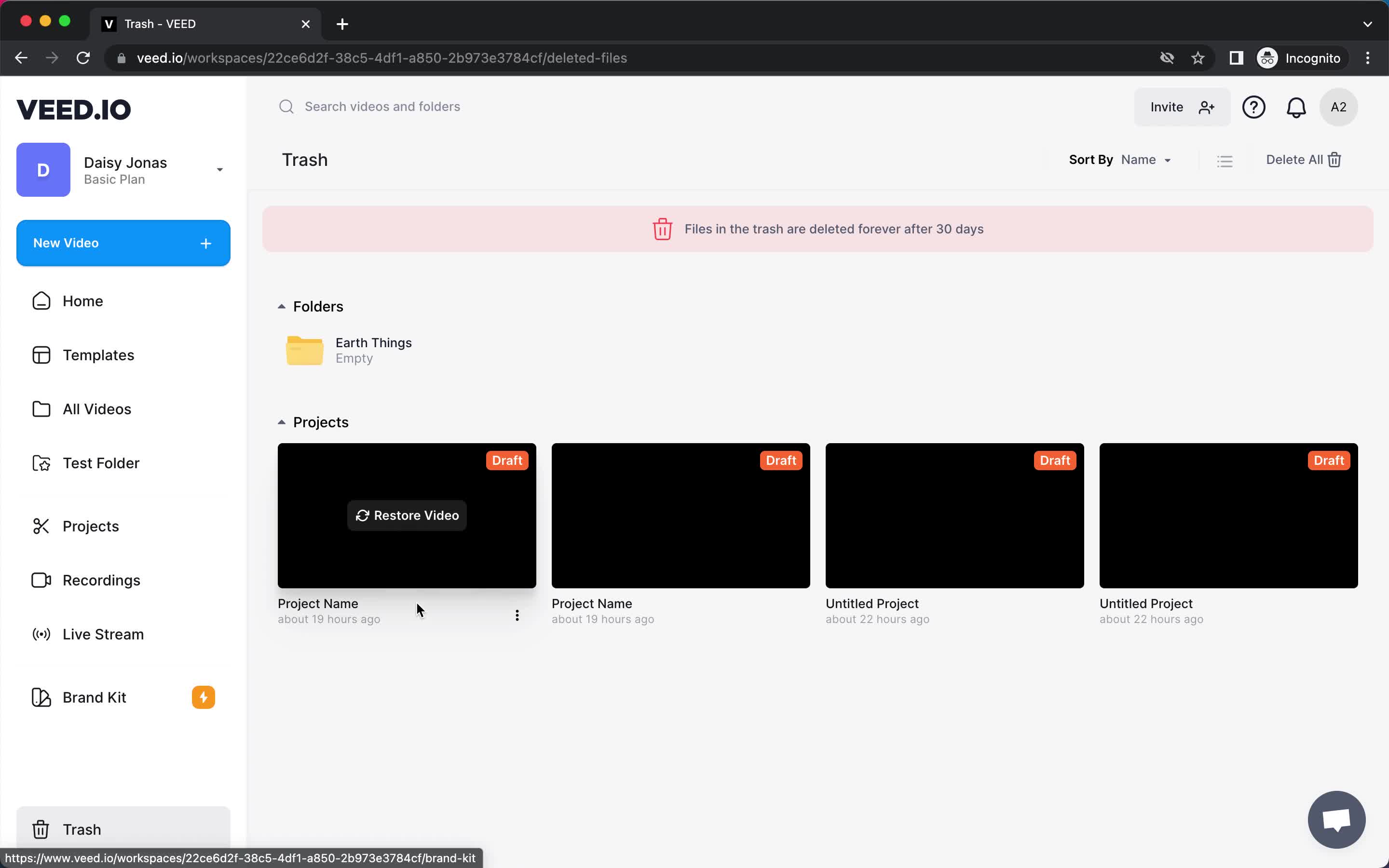The height and width of the screenshot is (868, 1389).
Task: Collapse the Projects section
Action: pyautogui.click(x=281, y=421)
